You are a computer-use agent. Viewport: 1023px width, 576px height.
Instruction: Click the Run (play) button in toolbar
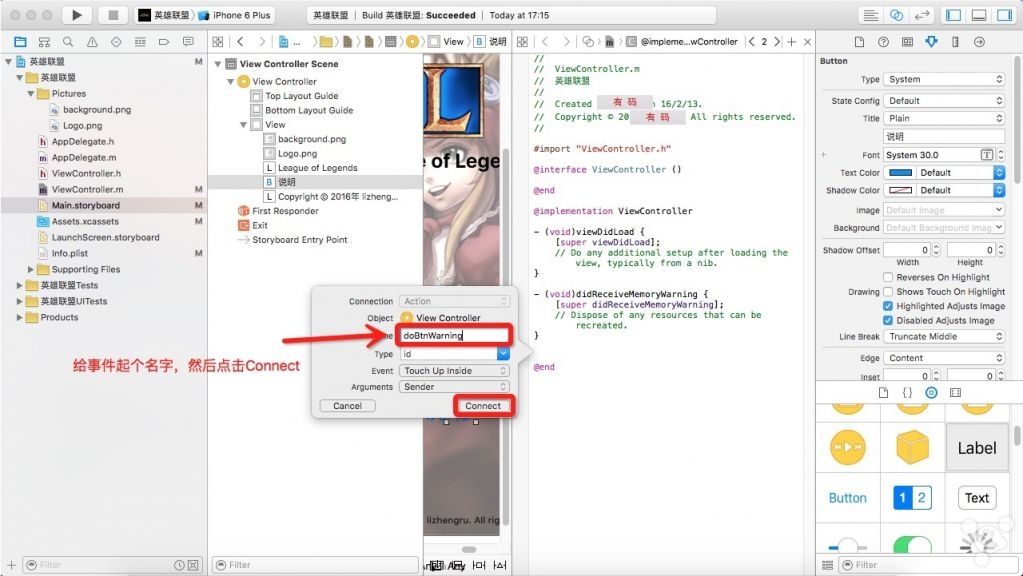[77, 15]
